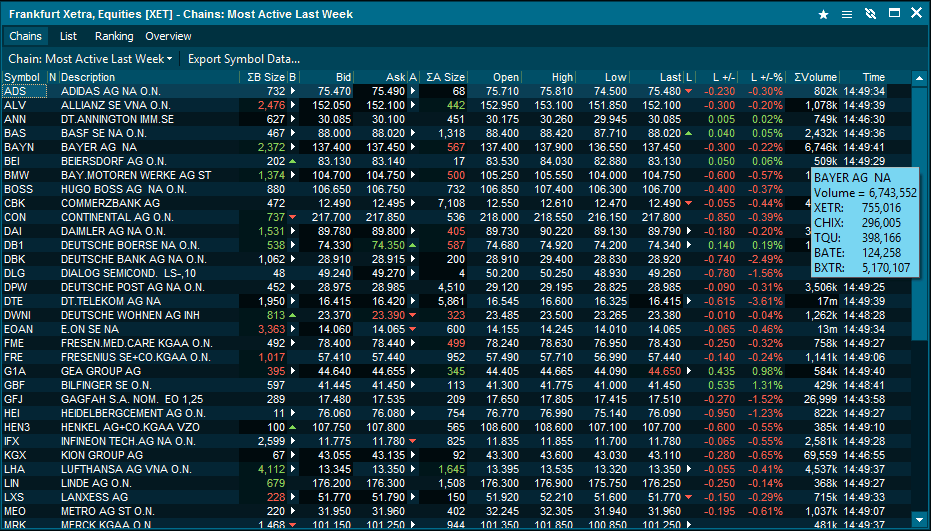Click Export Symbol Data...

tap(243, 59)
